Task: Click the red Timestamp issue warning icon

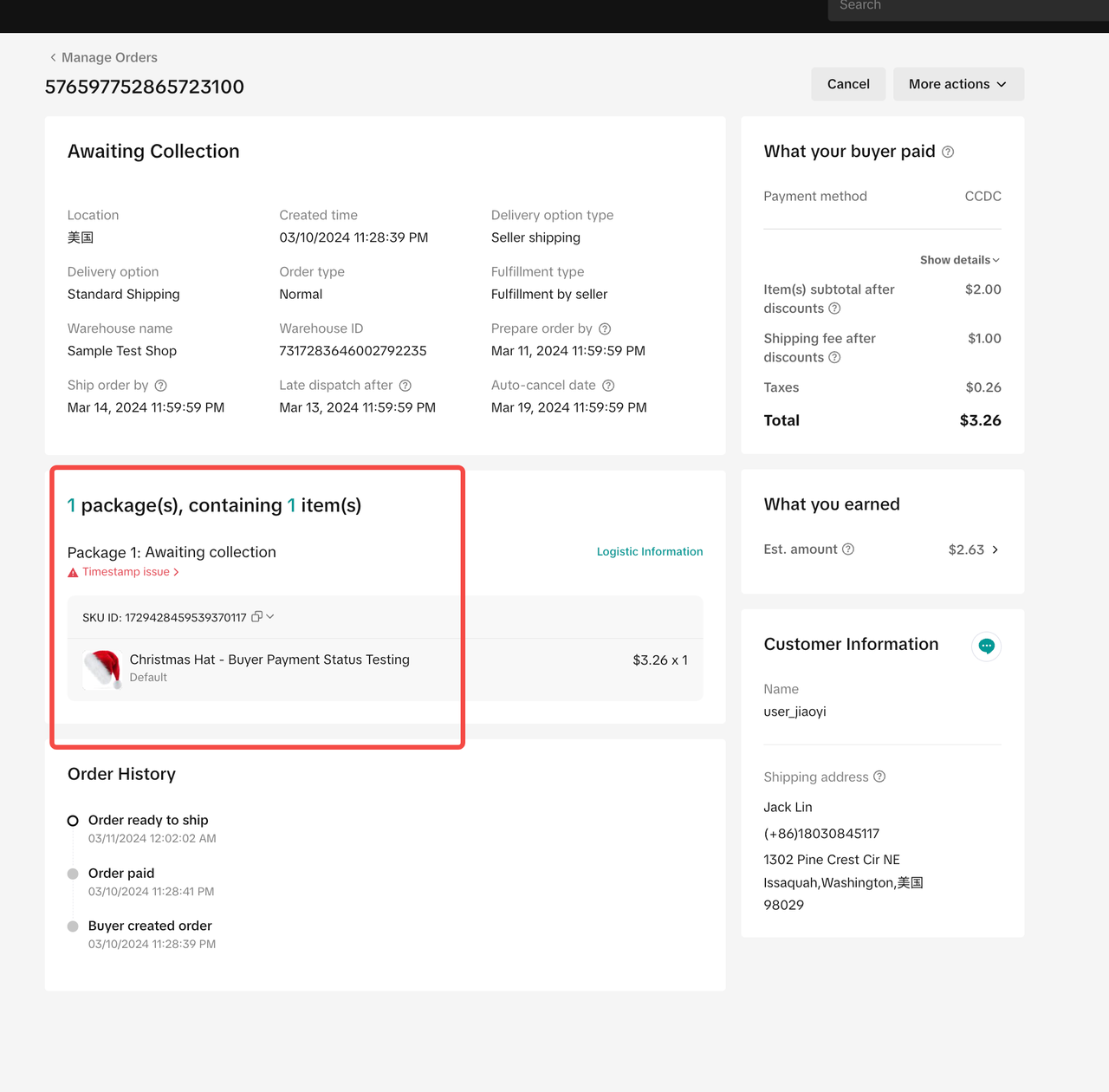Action: point(73,573)
